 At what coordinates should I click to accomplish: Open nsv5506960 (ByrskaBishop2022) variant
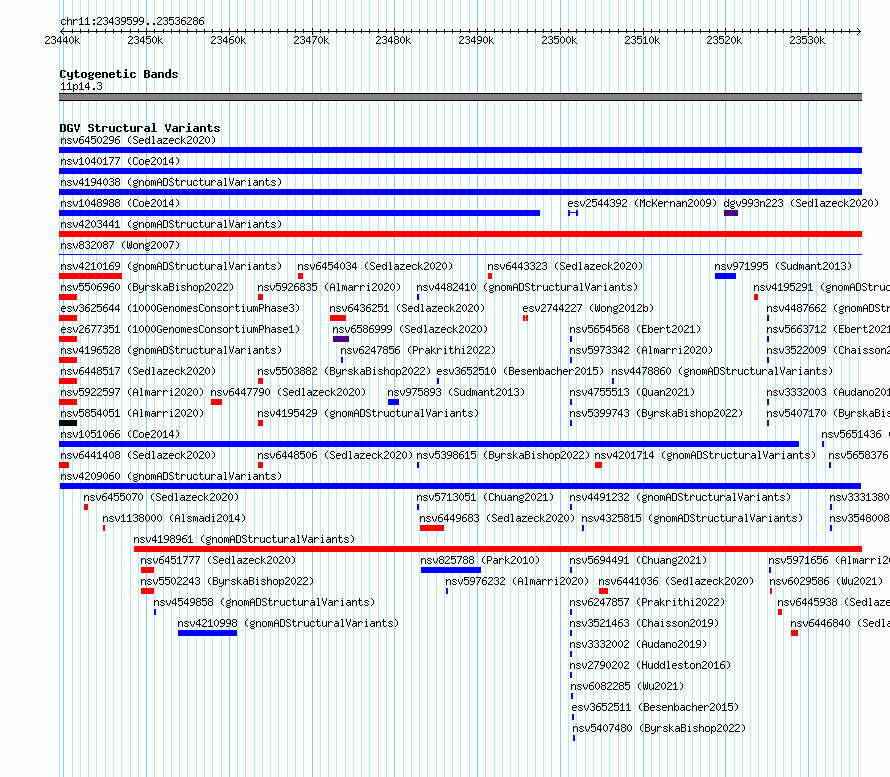[x=147, y=287]
